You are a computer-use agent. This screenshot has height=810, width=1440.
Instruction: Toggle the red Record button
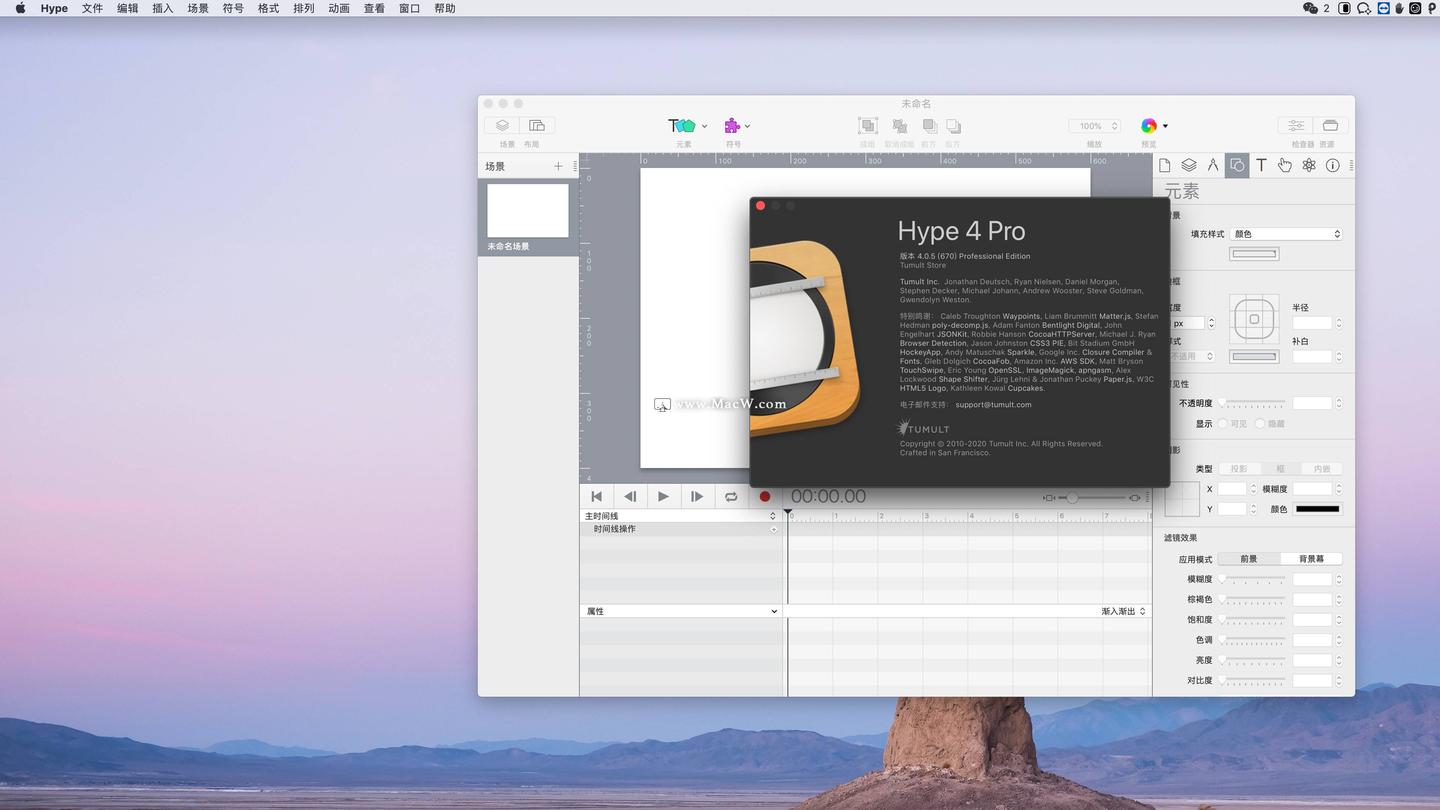(765, 496)
